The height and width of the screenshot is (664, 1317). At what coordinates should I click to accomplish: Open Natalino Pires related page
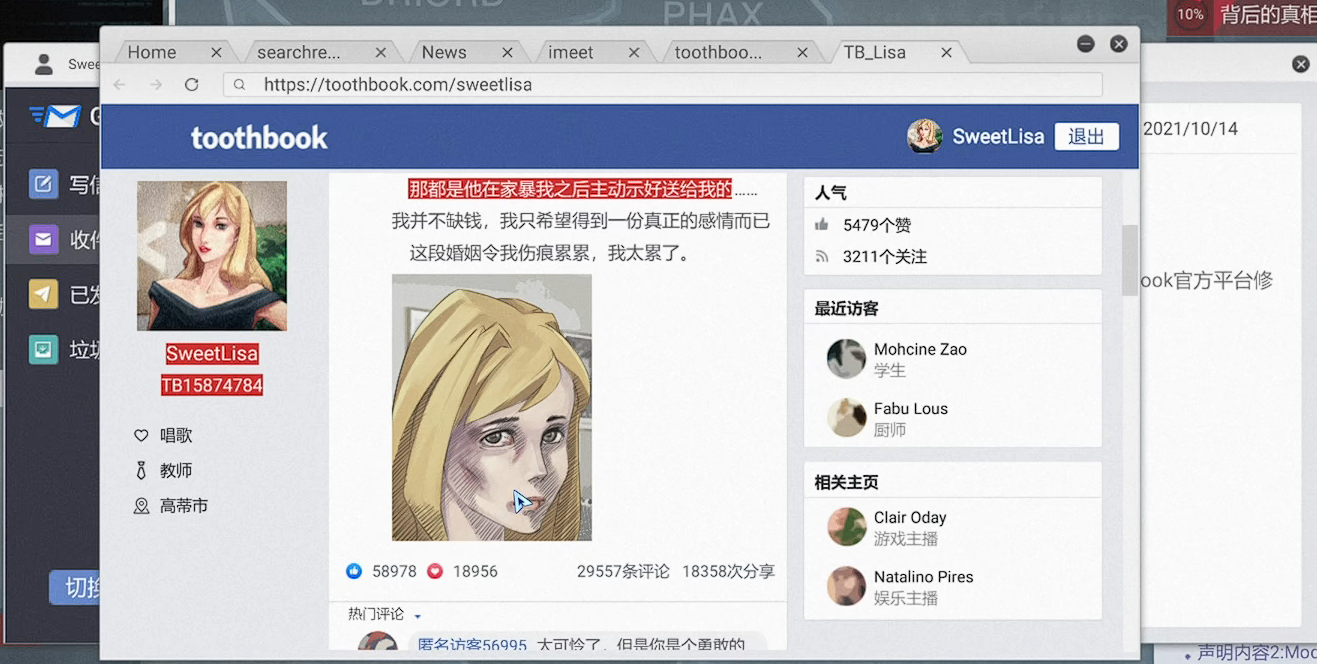click(x=923, y=586)
